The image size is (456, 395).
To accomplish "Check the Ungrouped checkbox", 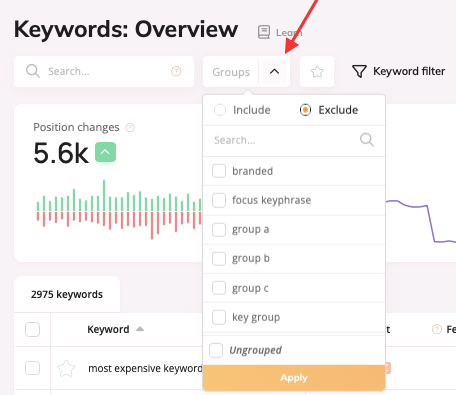I will pos(216,350).
